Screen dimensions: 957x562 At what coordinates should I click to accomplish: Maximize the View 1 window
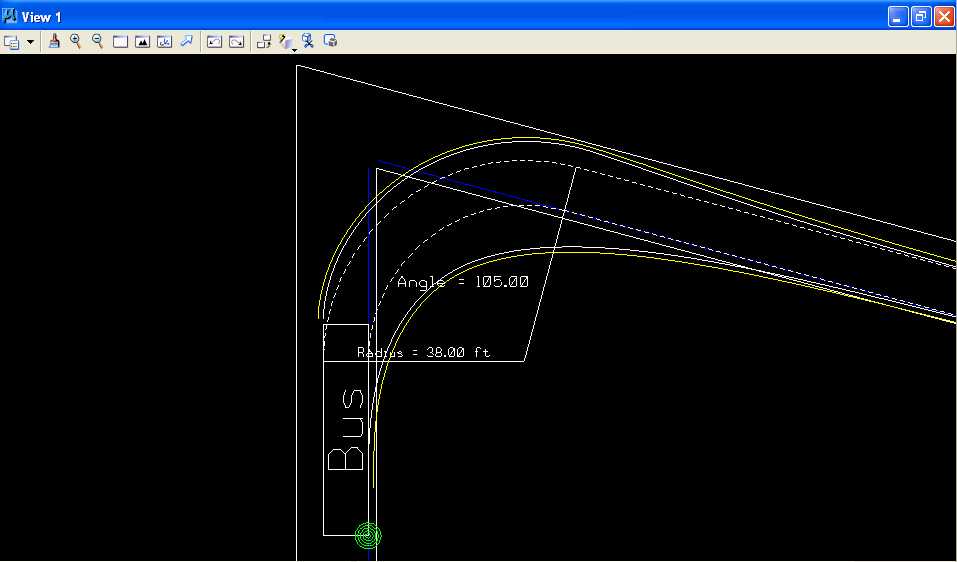[920, 17]
